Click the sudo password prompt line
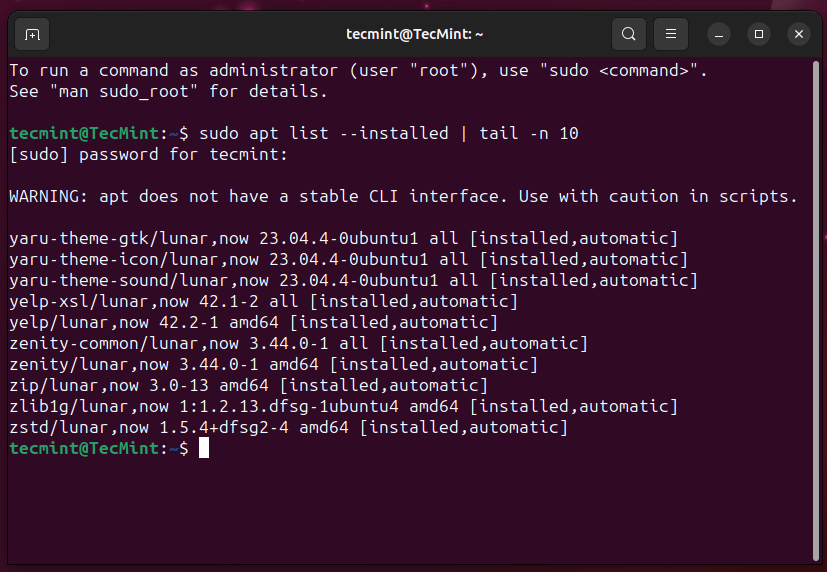The height and width of the screenshot is (572, 827). [x=149, y=154]
